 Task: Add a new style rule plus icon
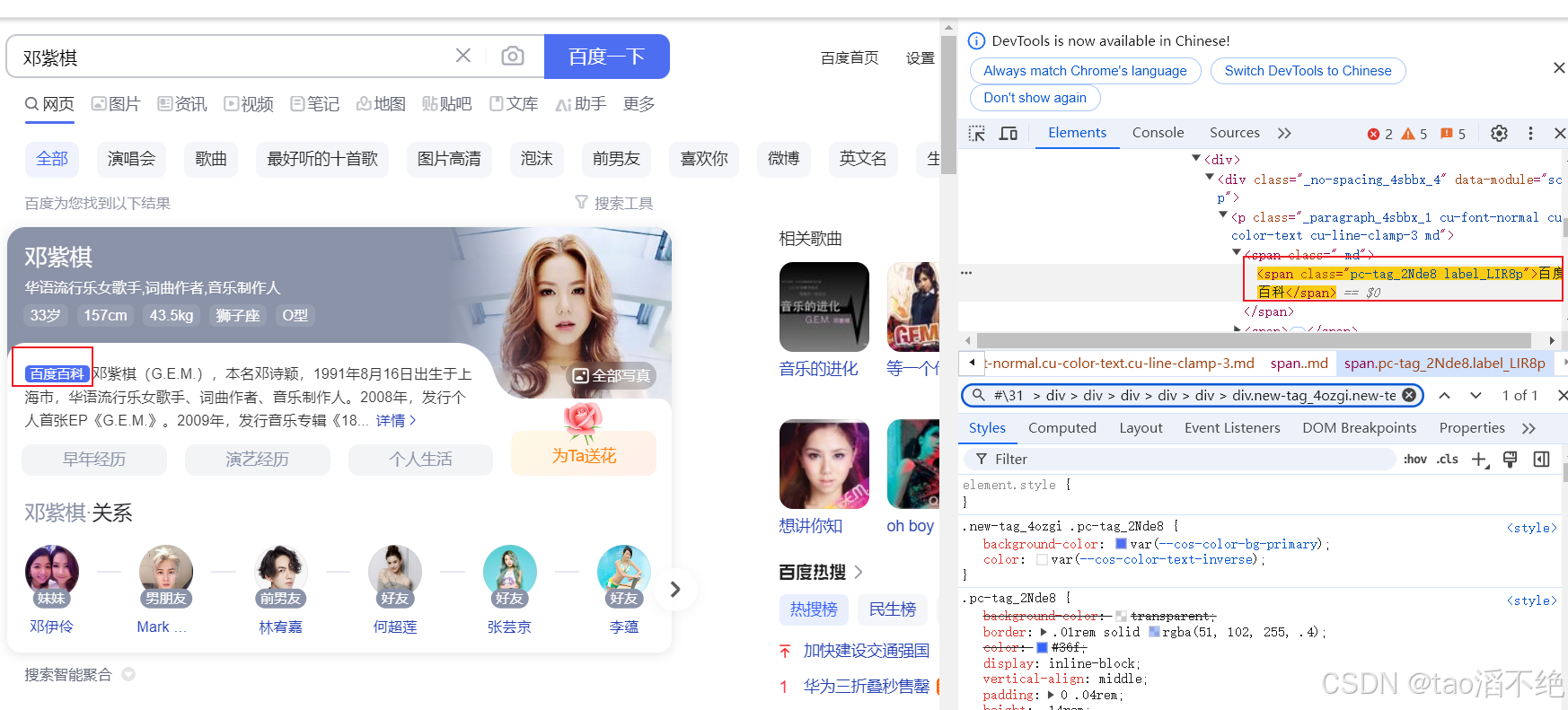point(1480,460)
